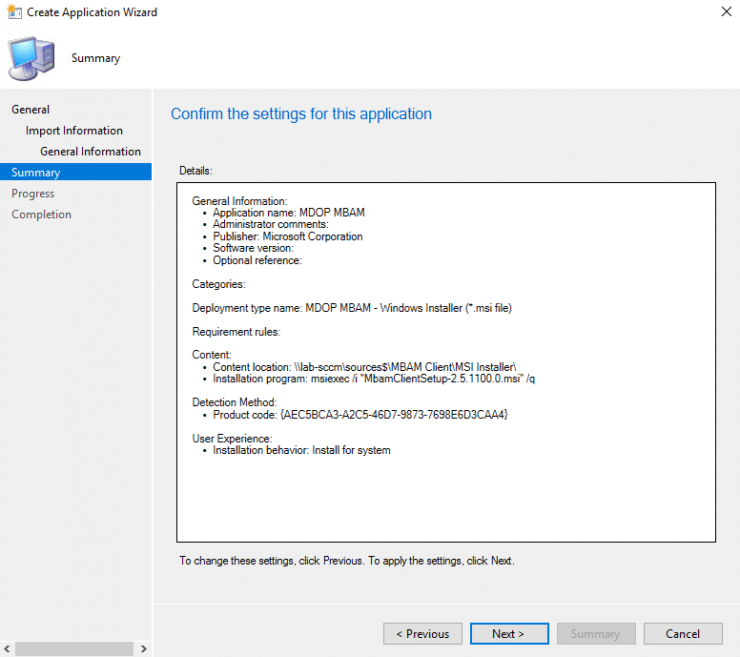
Task: Select the highlighted Summary step in the sidebar
Action: pos(36,173)
